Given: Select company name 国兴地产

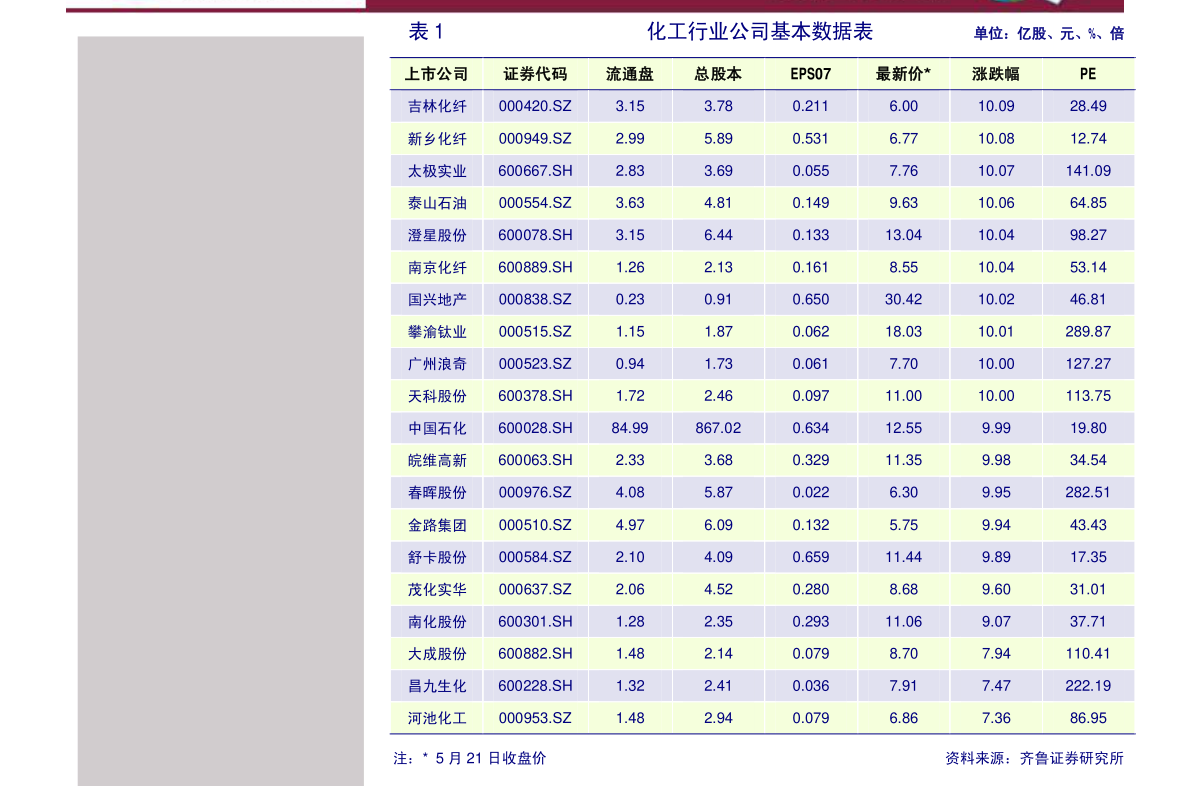Looking at the screenshot, I should 436,300.
